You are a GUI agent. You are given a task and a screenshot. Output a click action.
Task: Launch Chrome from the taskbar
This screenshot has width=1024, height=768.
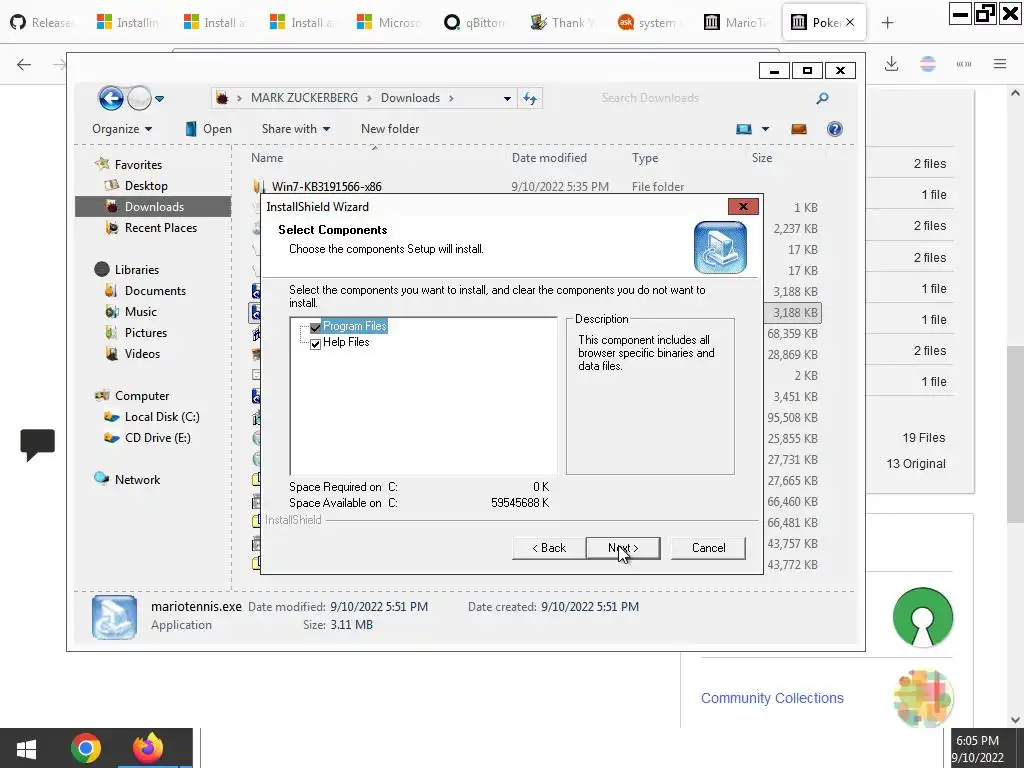pyautogui.click(x=86, y=748)
